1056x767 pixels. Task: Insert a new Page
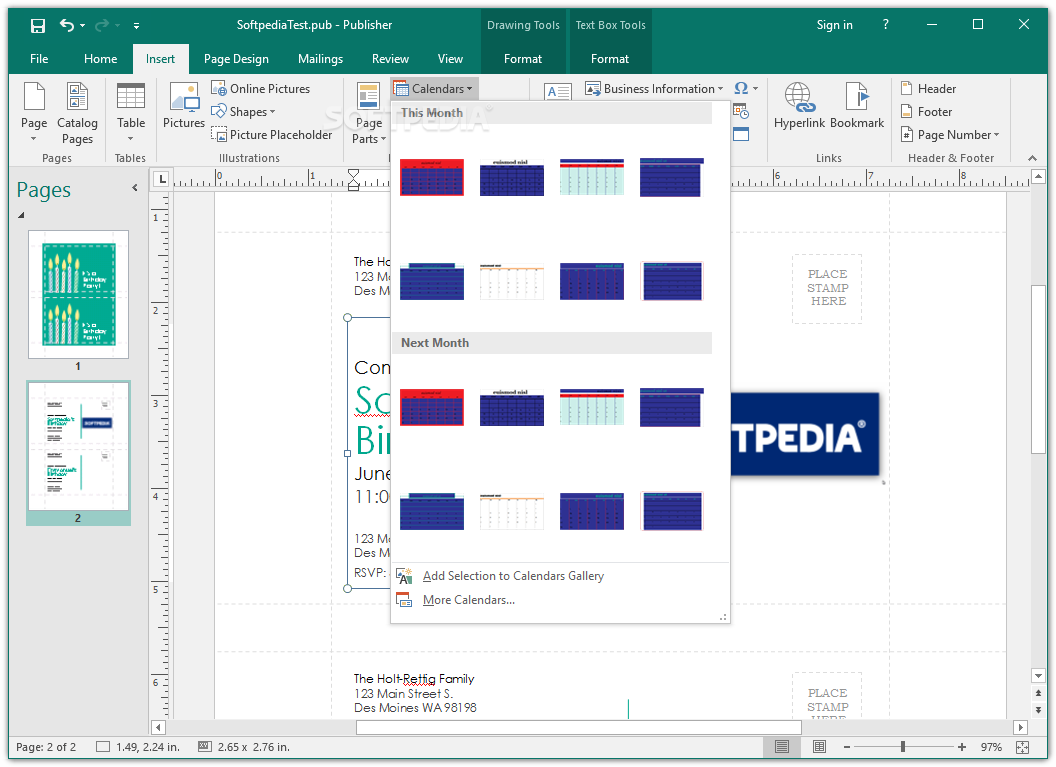coord(34,112)
